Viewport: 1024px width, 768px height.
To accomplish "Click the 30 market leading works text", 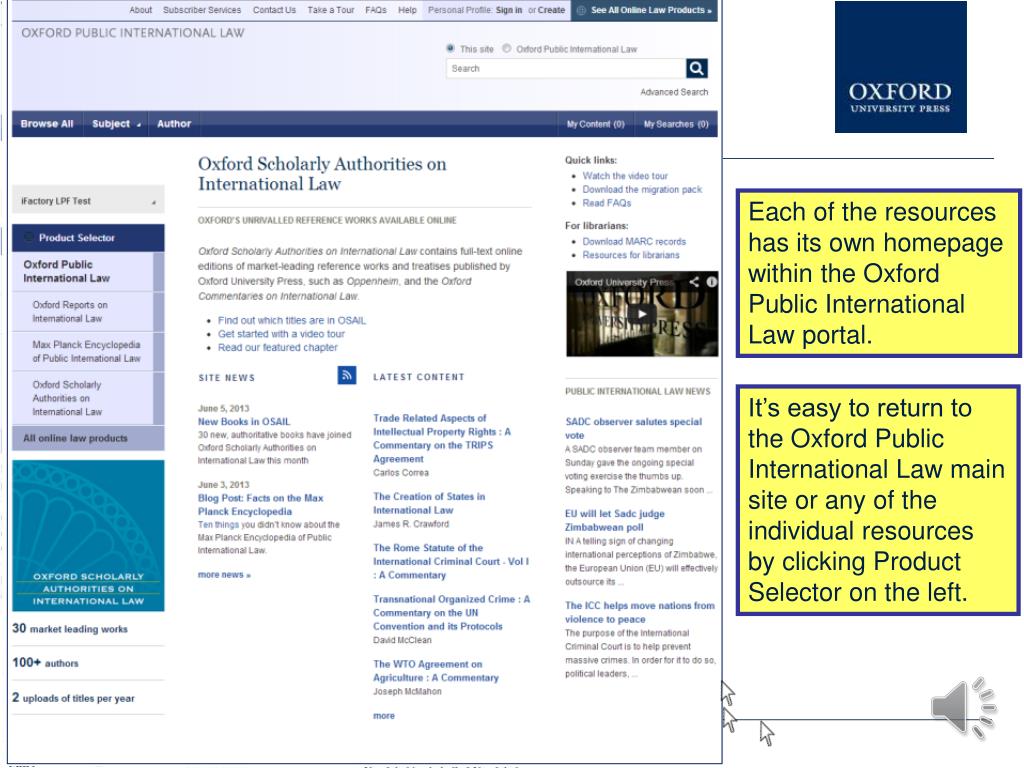I will point(70,628).
